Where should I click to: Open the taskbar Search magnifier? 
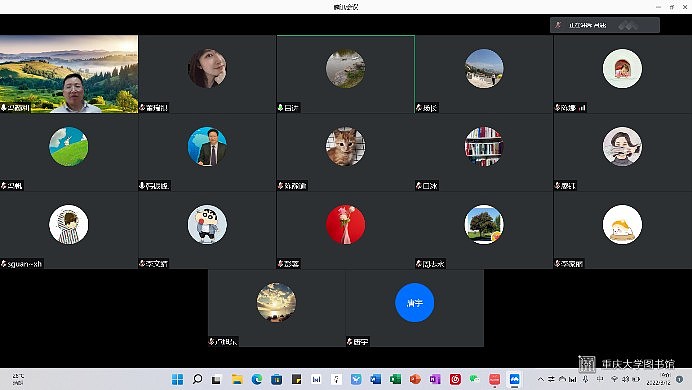(x=198, y=379)
